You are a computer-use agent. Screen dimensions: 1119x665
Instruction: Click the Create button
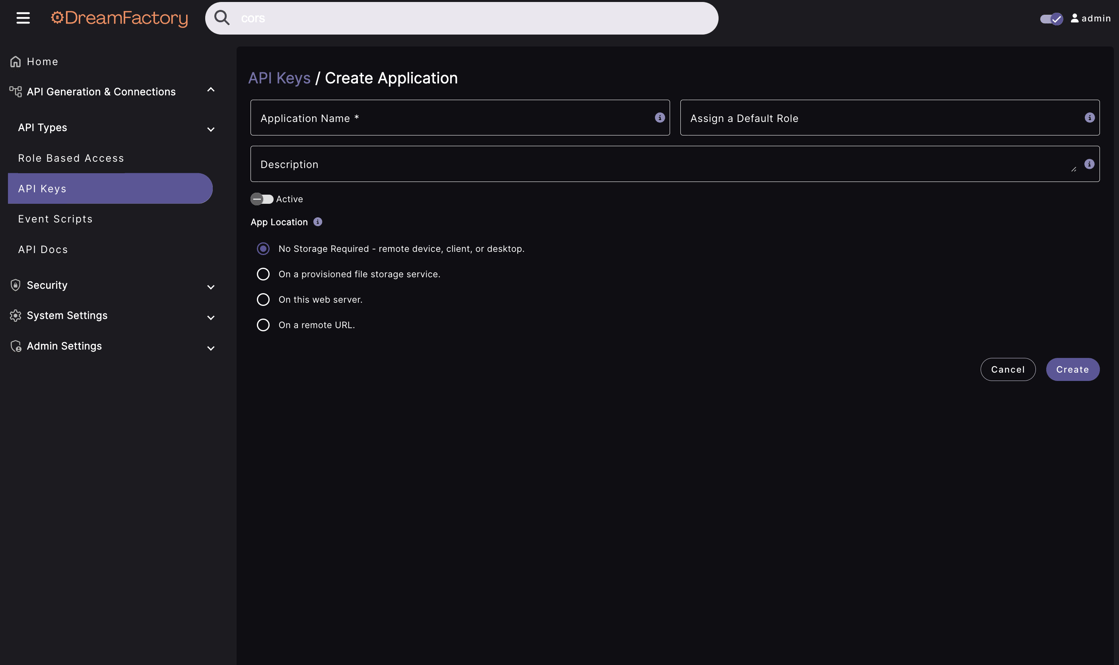pos(1072,369)
